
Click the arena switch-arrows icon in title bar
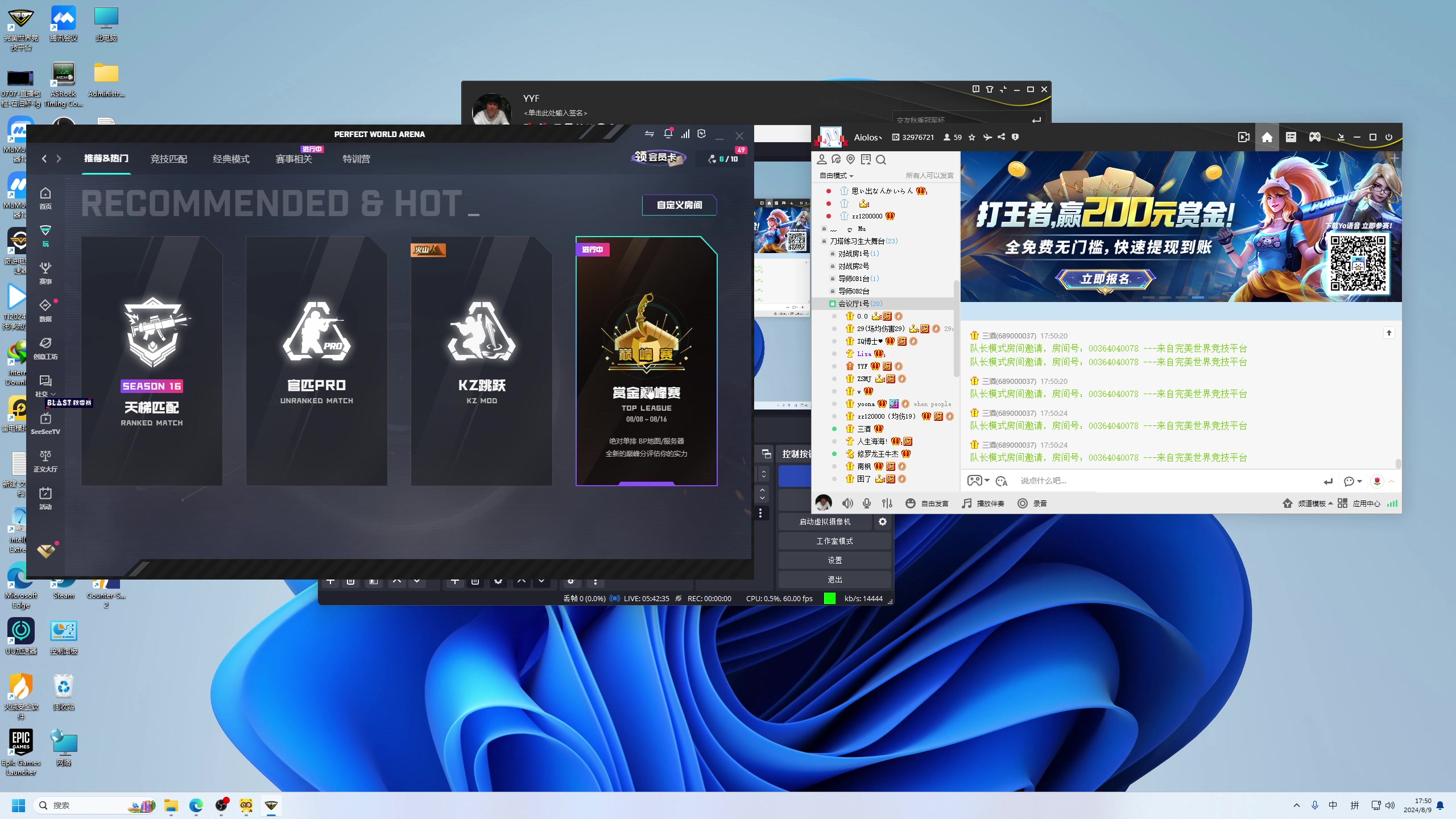click(650, 134)
